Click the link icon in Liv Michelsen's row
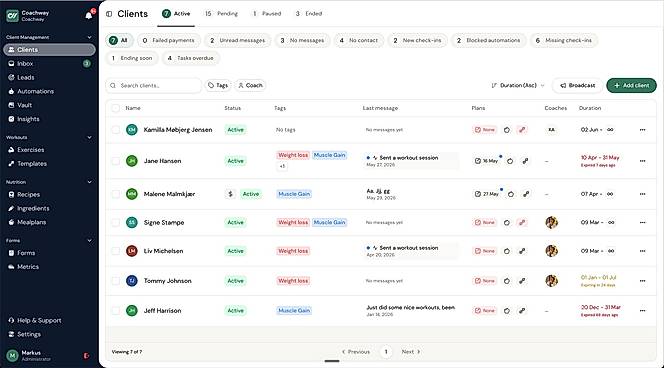This screenshot has height=368, width=664. tap(522, 251)
